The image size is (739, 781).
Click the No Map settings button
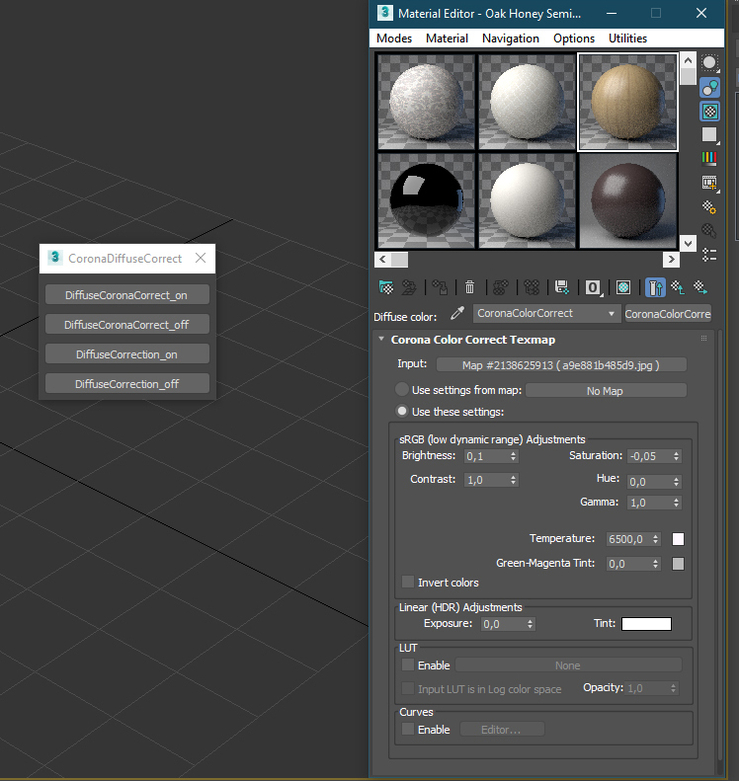tap(606, 391)
